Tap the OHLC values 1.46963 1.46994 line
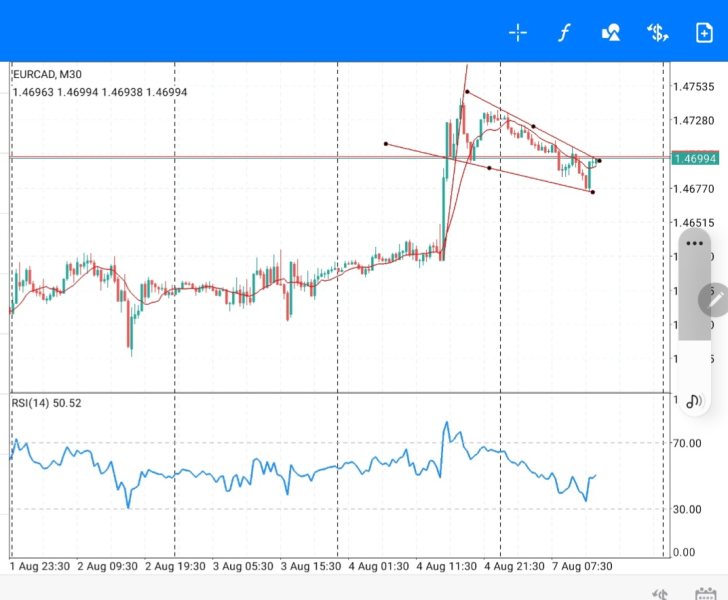This screenshot has width=728, height=600. pos(100,92)
